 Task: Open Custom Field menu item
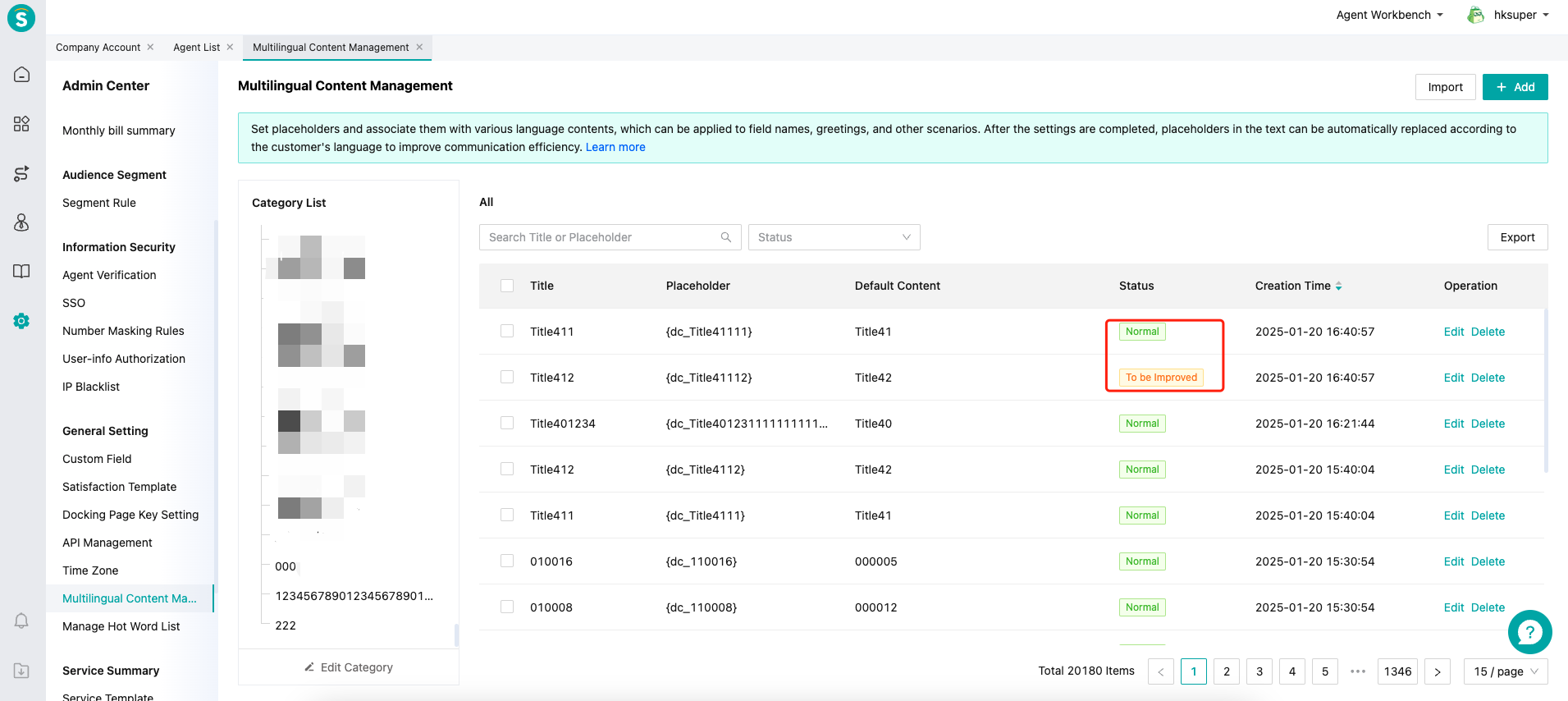(97, 459)
